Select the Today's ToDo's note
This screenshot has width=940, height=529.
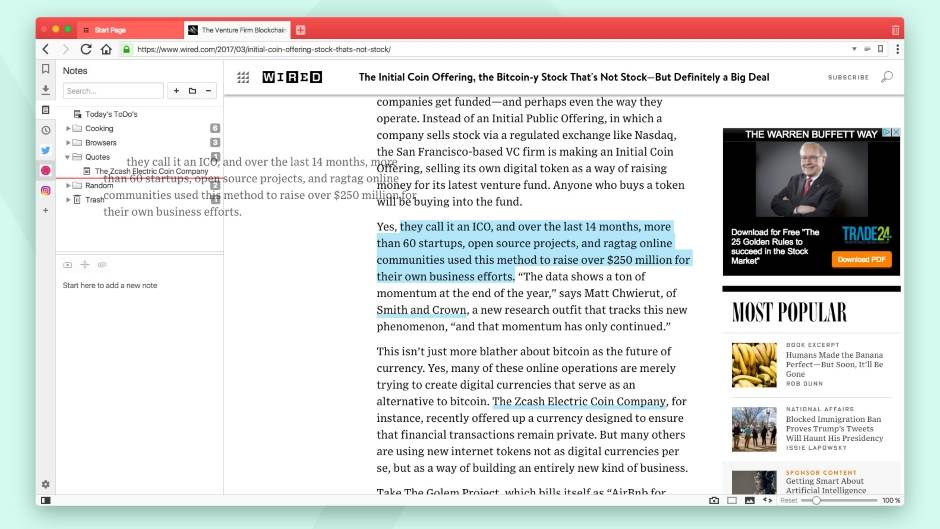(x=111, y=114)
